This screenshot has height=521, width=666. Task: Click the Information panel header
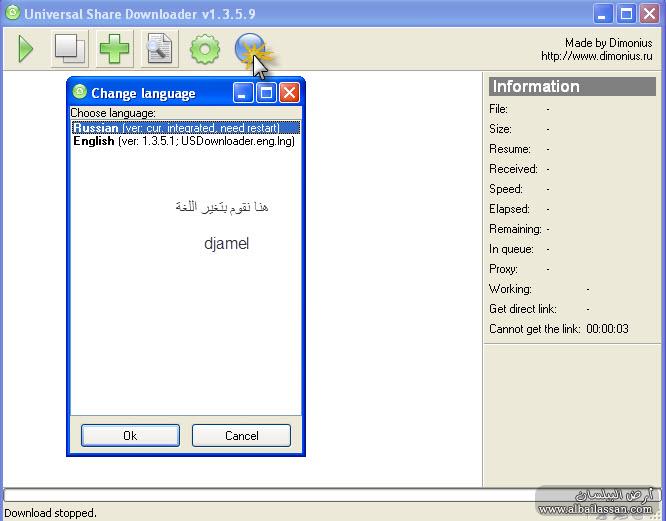[572, 87]
